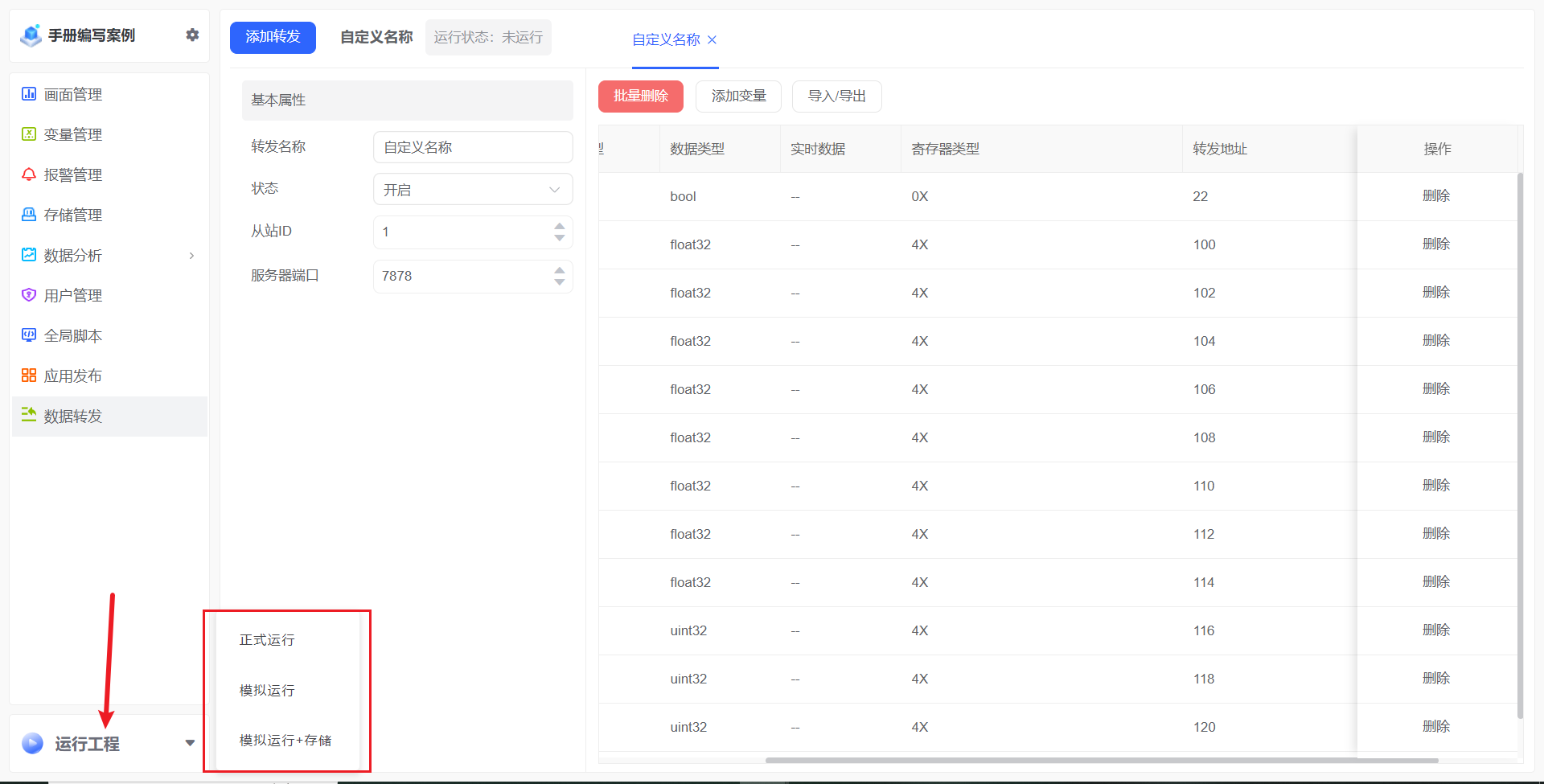
Task: Click the 用户管理 shield icon
Action: [x=29, y=295]
